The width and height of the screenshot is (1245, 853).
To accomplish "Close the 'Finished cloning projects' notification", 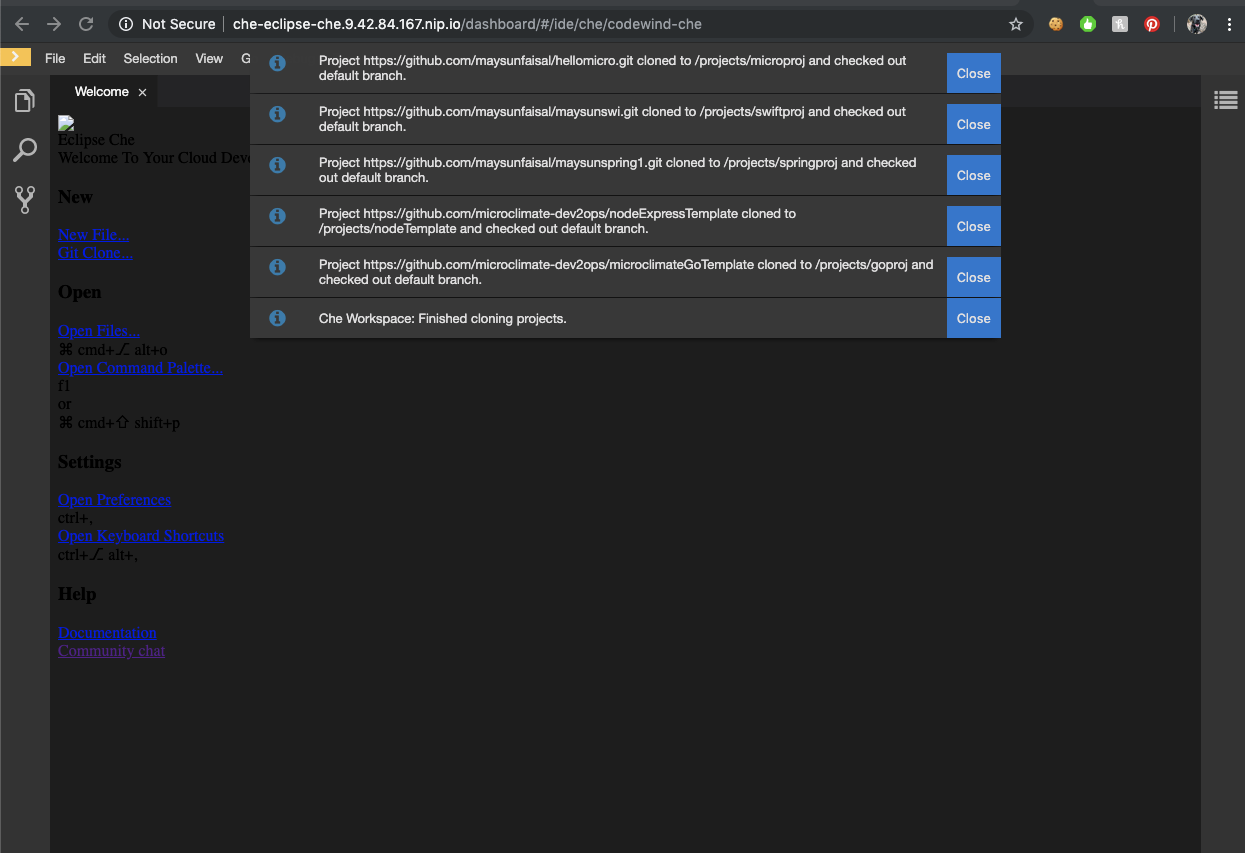I will coord(973,318).
